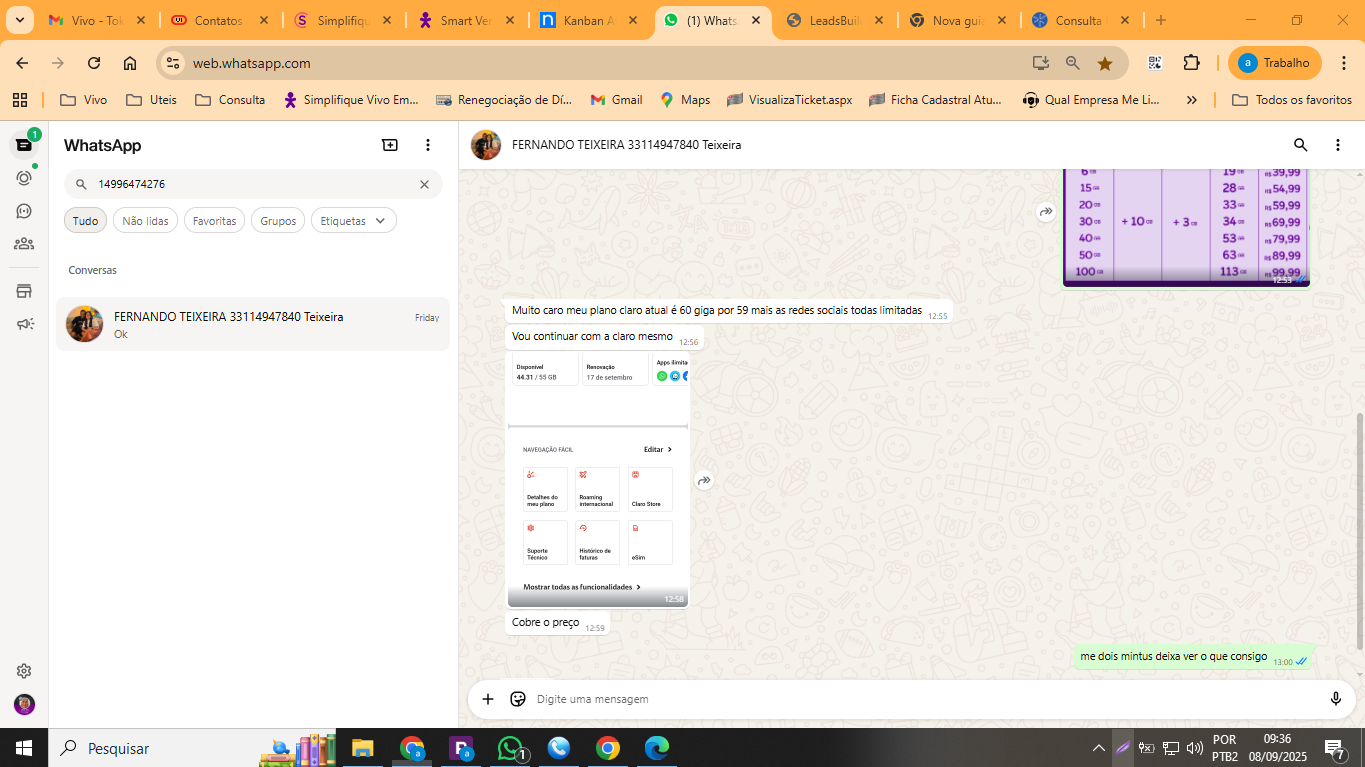Show hidden system tray icons
The width and height of the screenshot is (1365, 767).
pyautogui.click(x=1098, y=748)
